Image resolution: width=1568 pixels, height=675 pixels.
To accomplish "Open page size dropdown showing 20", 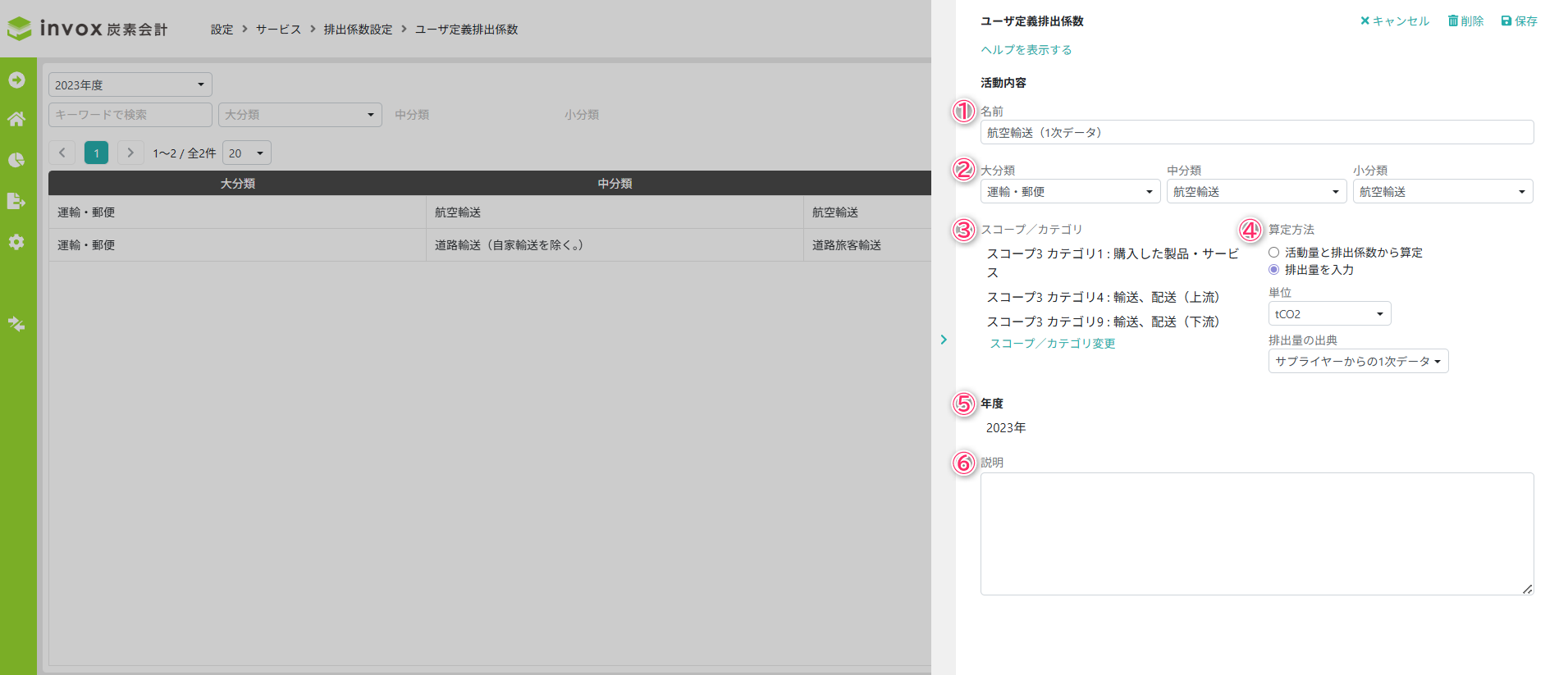I will (x=247, y=153).
